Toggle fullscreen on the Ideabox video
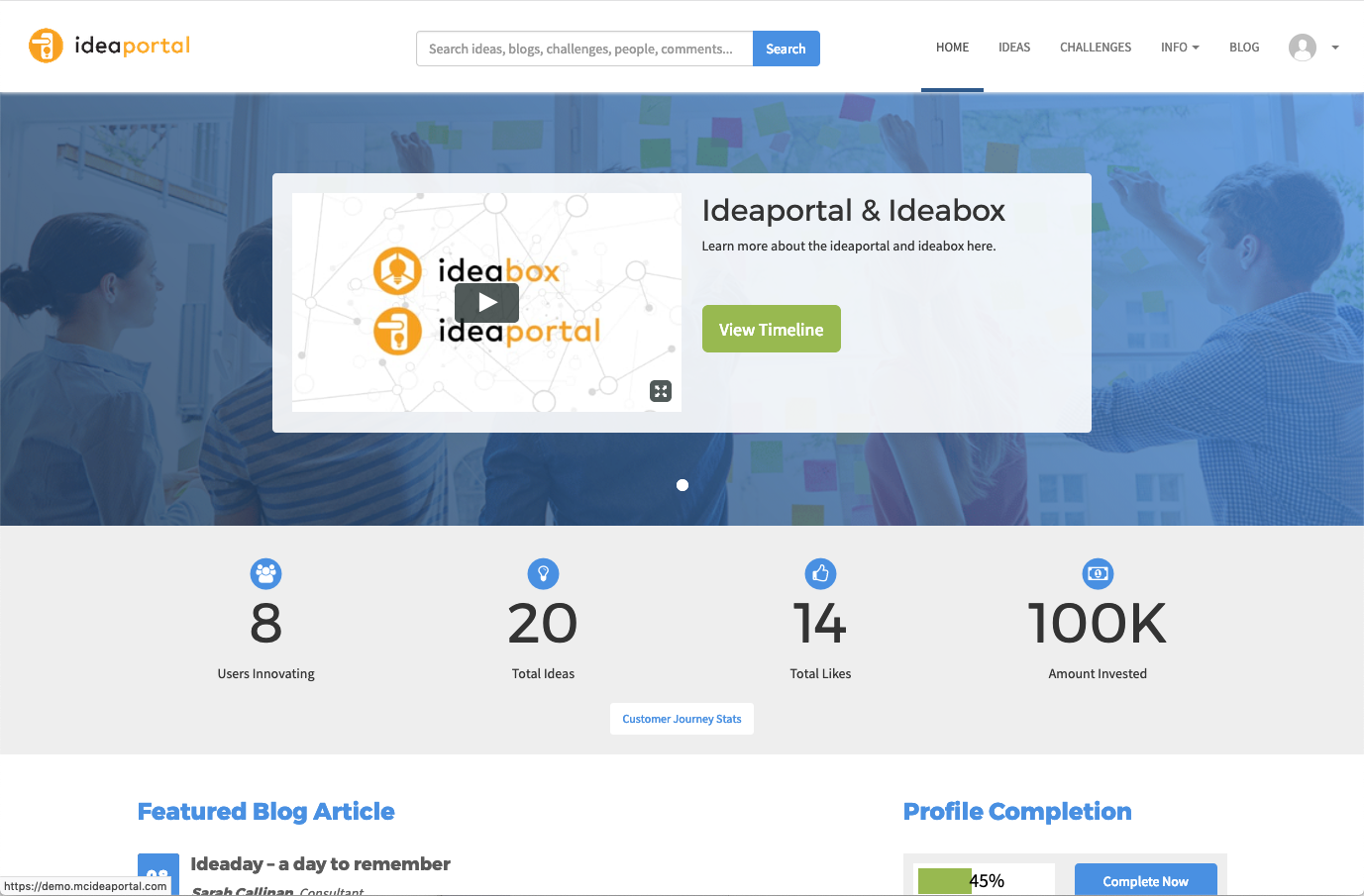The height and width of the screenshot is (896, 1364). [661, 390]
